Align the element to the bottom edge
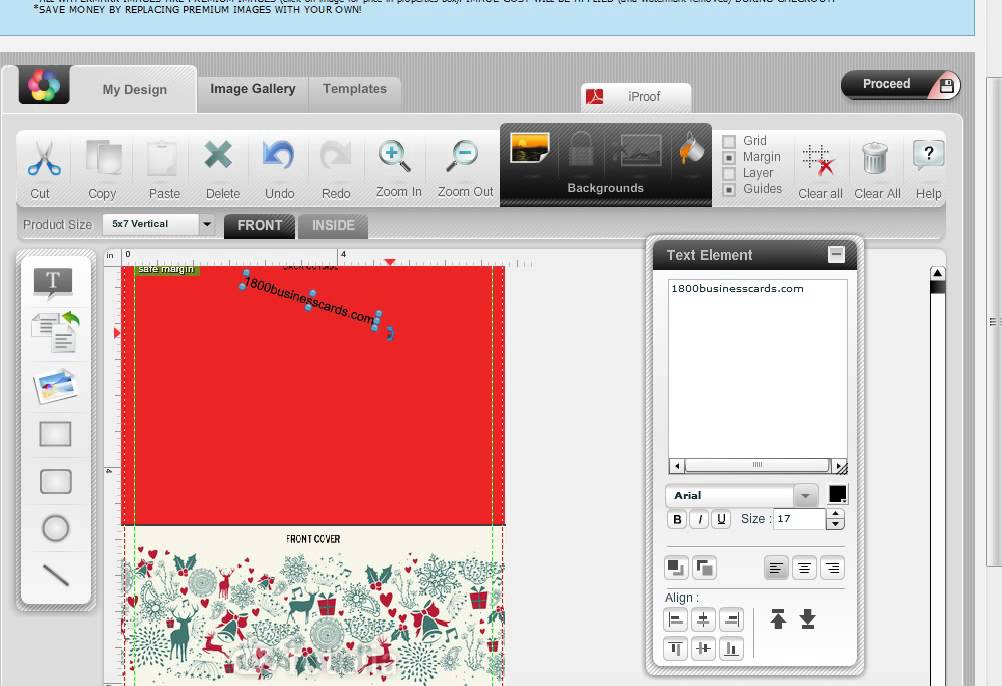The width and height of the screenshot is (1002, 686). 731,649
